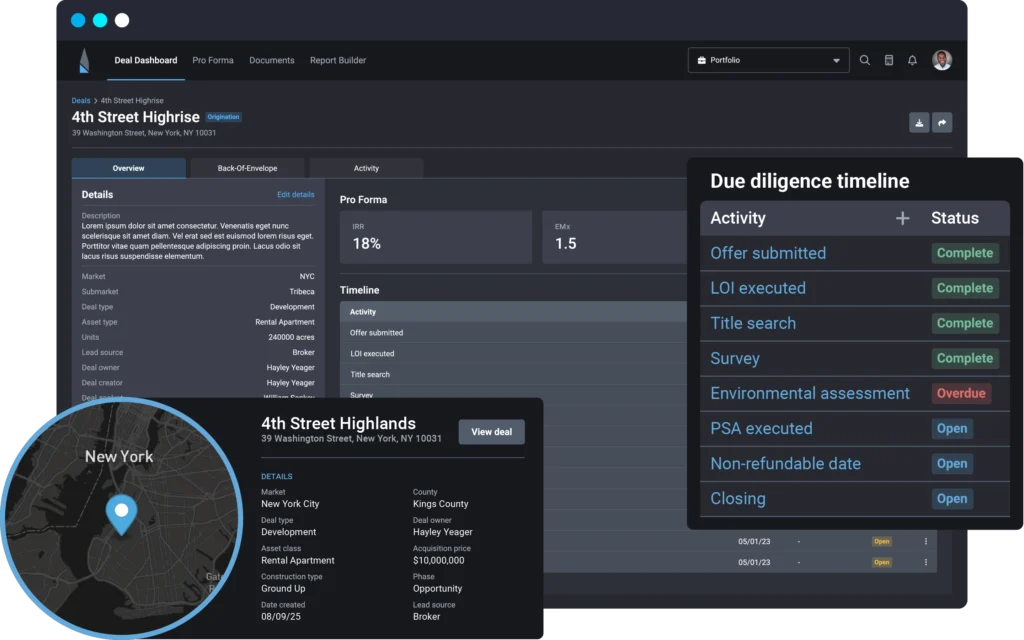Open kebab menu of last timeline row

(x=926, y=562)
